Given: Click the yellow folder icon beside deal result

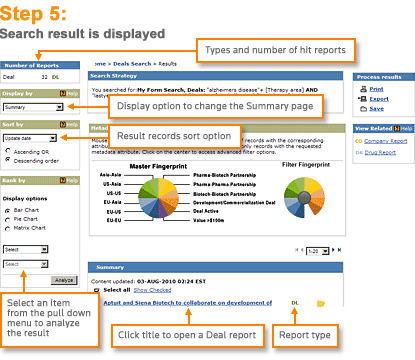Looking at the screenshot, I should pyautogui.click(x=321, y=303).
